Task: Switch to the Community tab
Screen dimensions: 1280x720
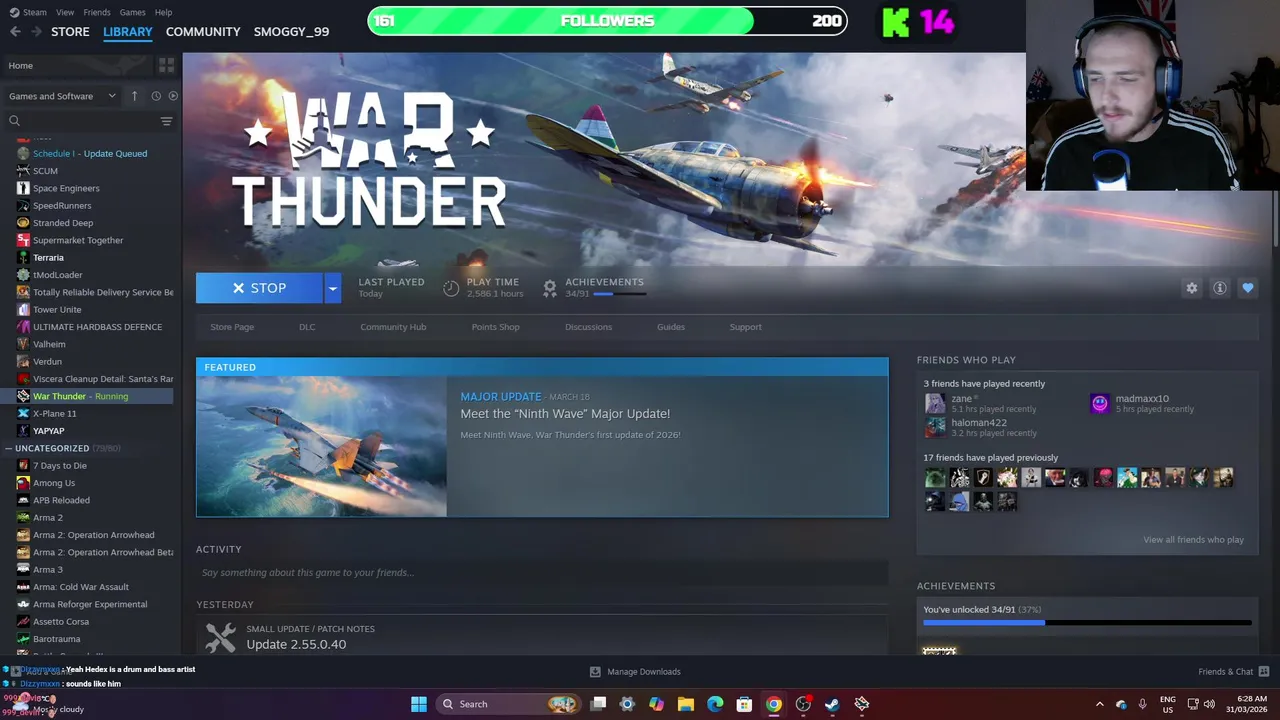Action: pos(203,31)
